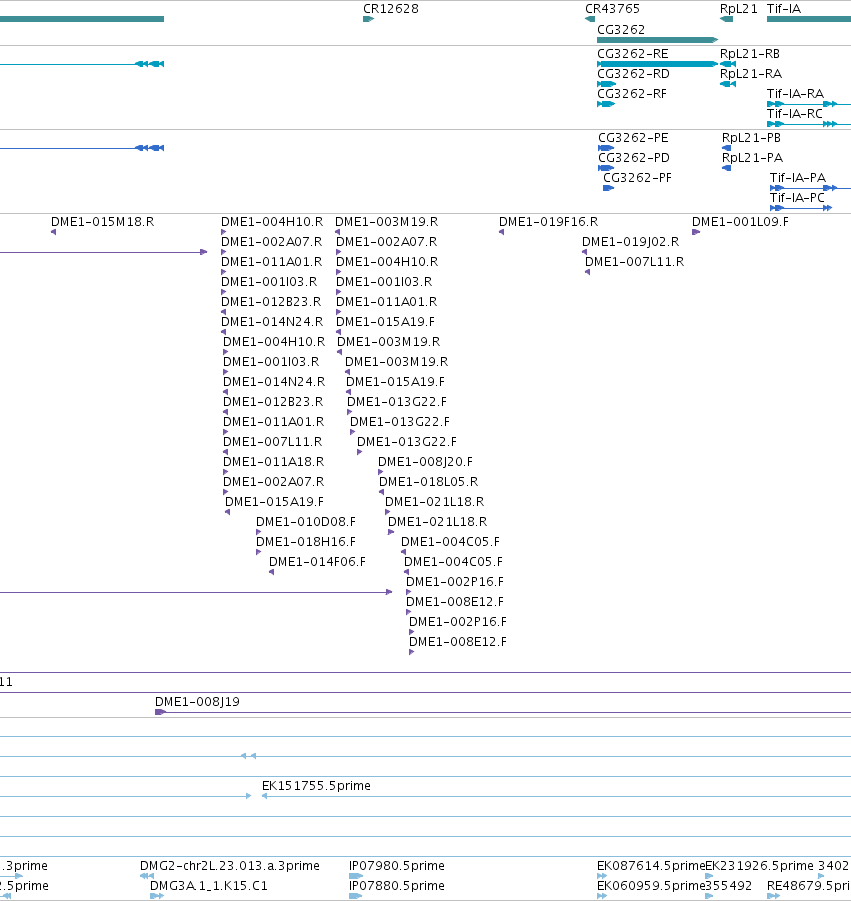
Task: Select protein Tif-IA-PC label
Action: pyautogui.click(x=798, y=198)
